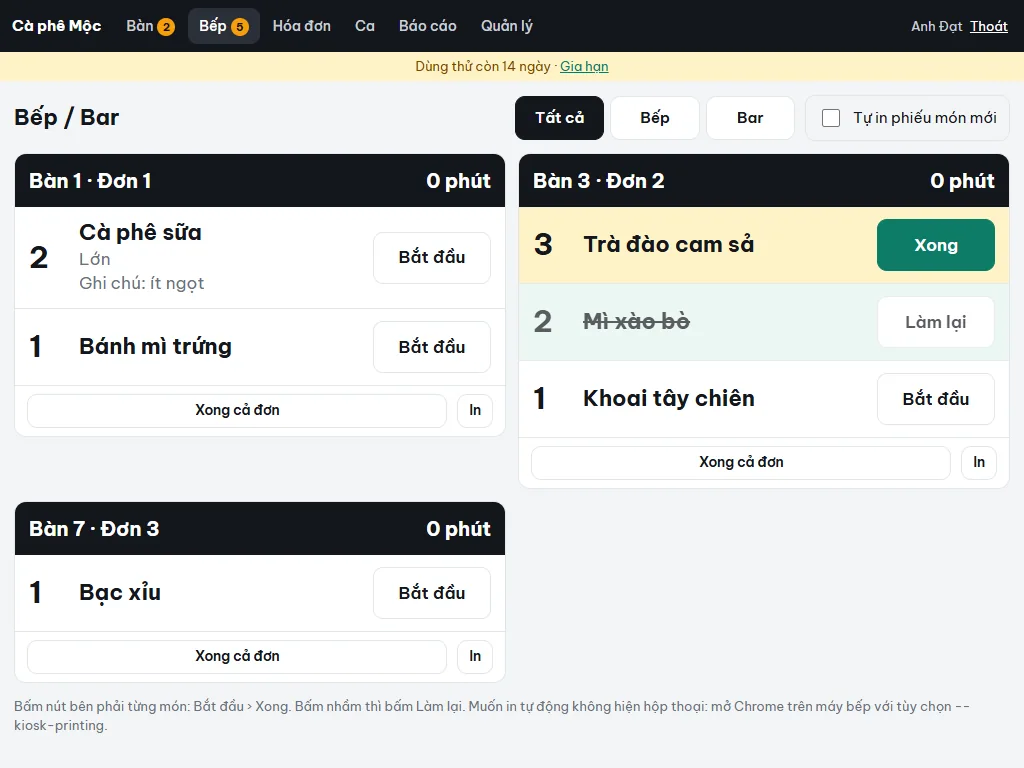The height and width of the screenshot is (768, 1024).
Task: Filter orders by Bar station
Action: coord(750,118)
